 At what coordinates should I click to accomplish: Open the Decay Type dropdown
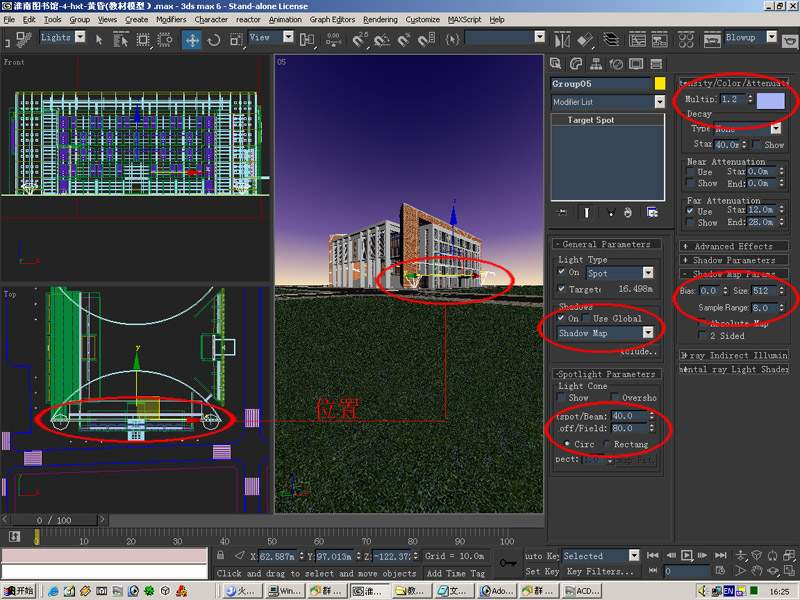(x=776, y=128)
